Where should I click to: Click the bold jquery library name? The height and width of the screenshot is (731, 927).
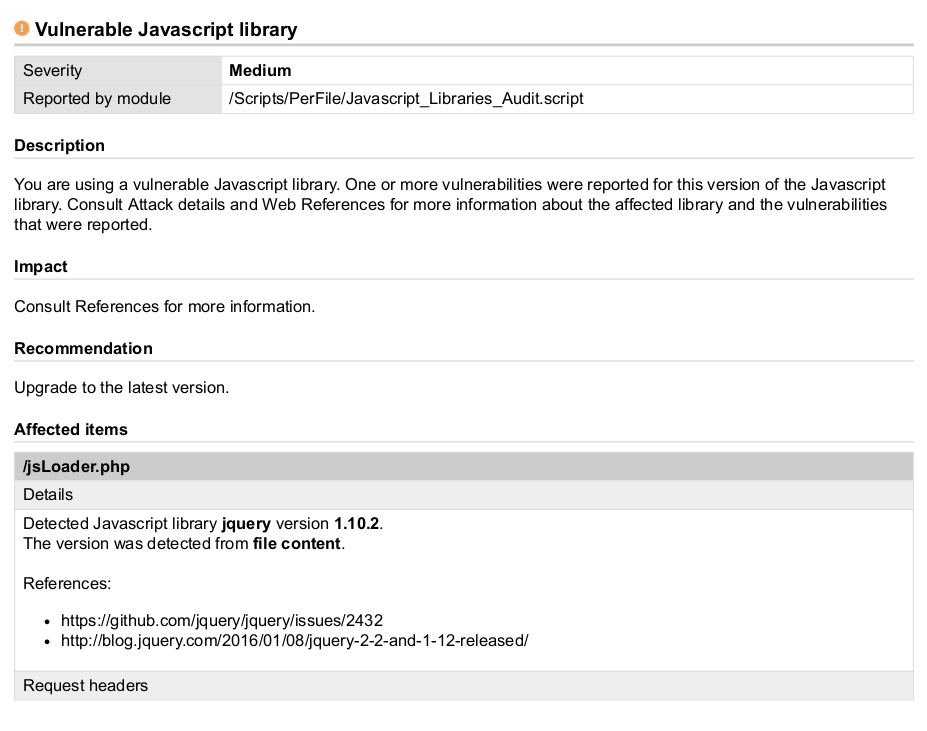(x=246, y=524)
